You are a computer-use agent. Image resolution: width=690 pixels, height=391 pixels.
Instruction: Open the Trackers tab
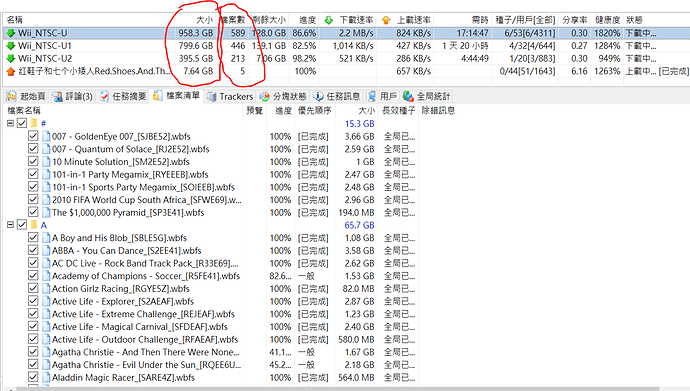230,97
